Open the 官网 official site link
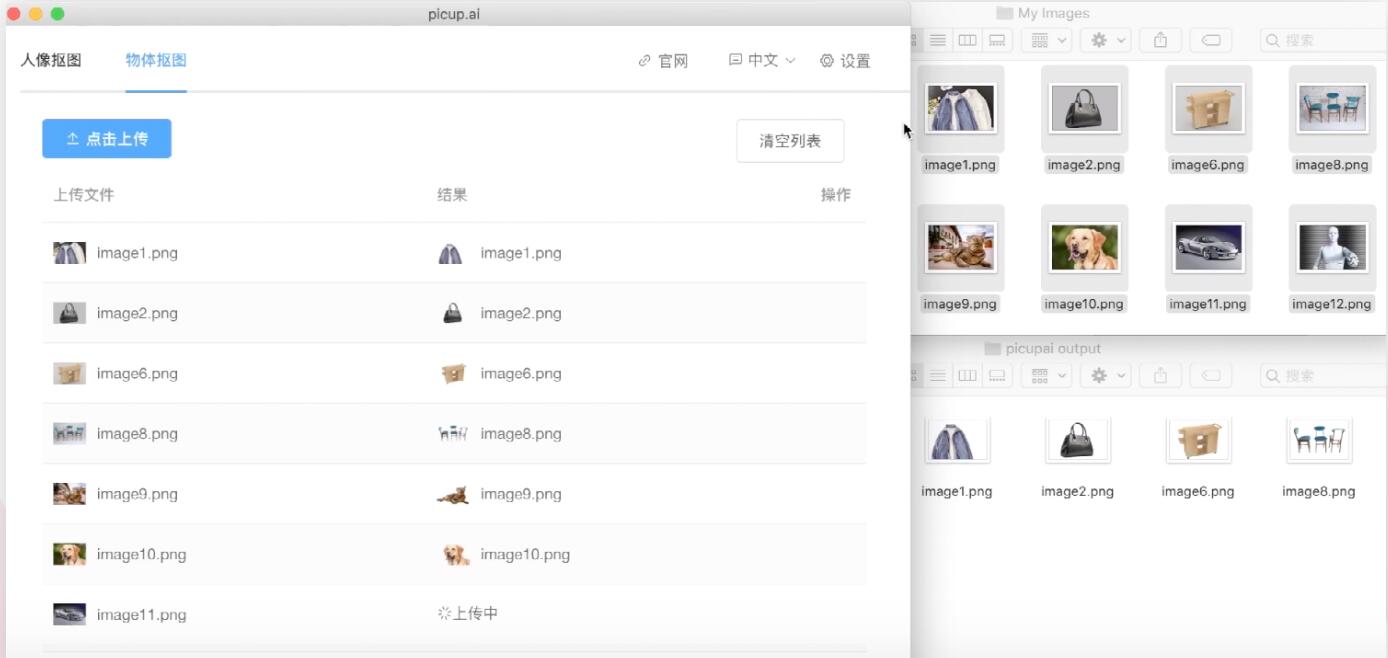1388x658 pixels. (x=663, y=61)
